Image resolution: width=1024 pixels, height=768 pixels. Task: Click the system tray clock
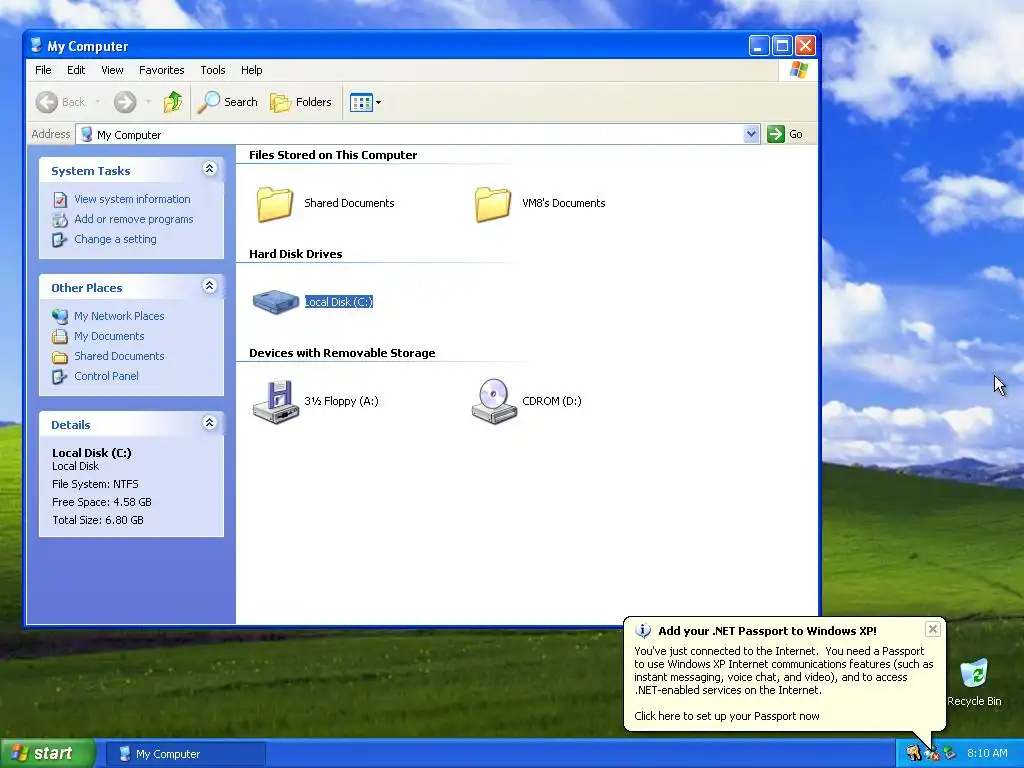(987, 753)
